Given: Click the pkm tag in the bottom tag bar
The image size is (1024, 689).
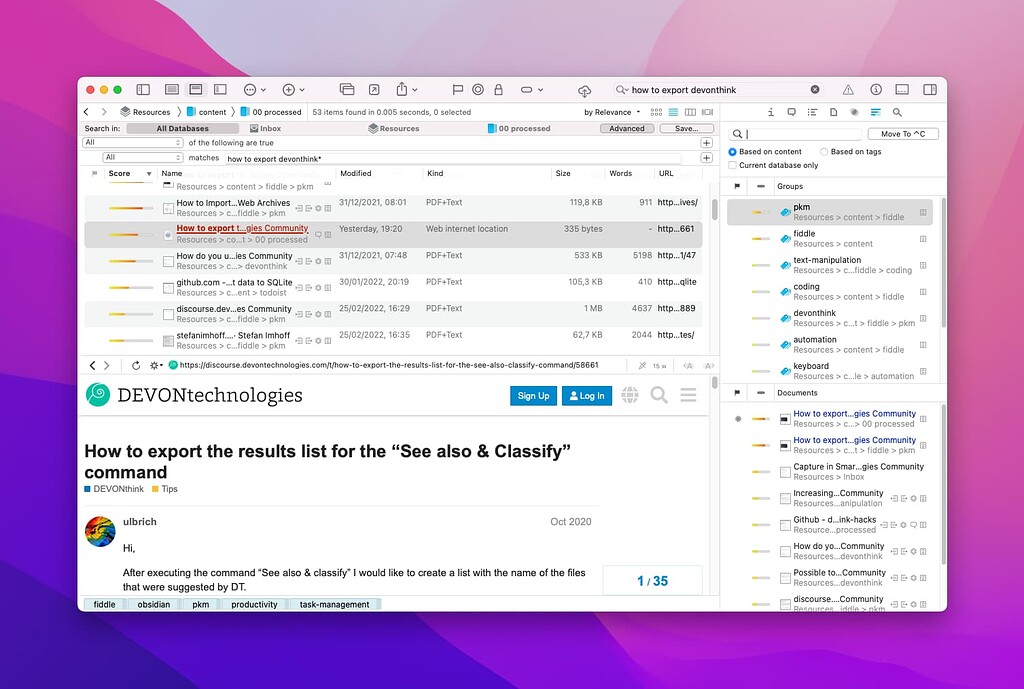Looking at the screenshot, I should pos(200,604).
